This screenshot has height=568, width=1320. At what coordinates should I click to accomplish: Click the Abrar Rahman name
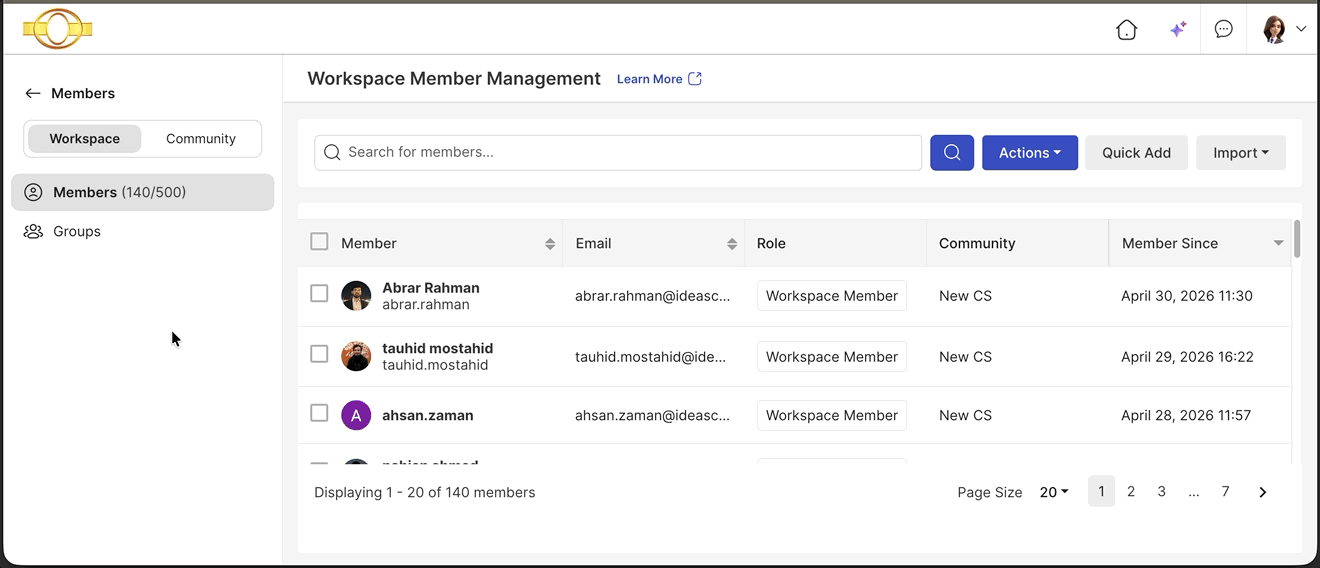click(431, 288)
